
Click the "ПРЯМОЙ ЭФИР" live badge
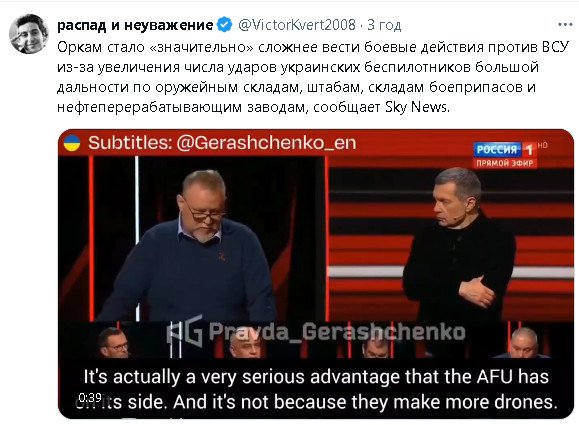(504, 163)
